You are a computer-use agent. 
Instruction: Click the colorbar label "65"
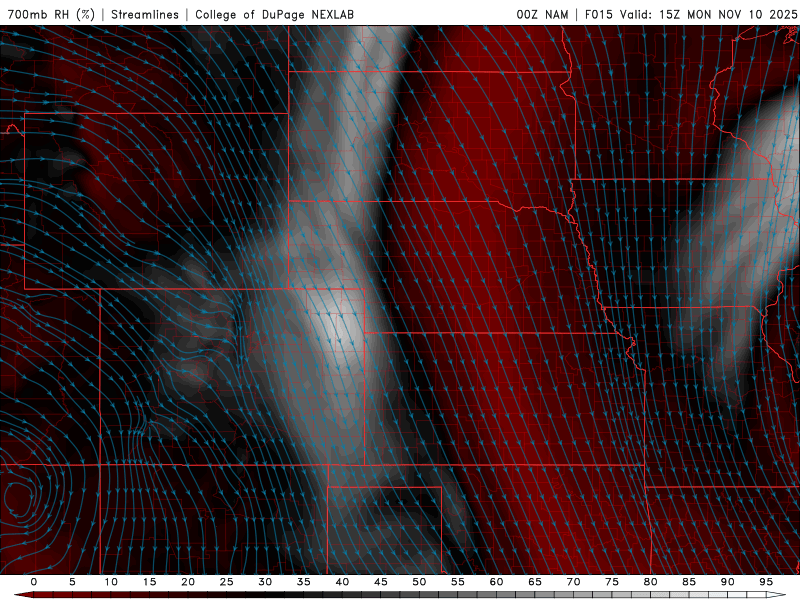tap(535, 582)
